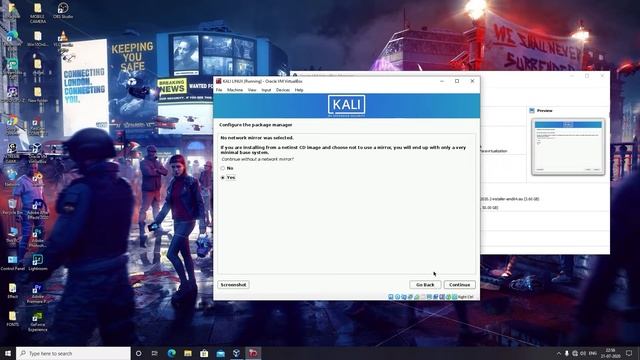Image resolution: width=640 pixels, height=360 pixels.
Task: Open Cortana circle icon on taskbar
Action: point(138,353)
